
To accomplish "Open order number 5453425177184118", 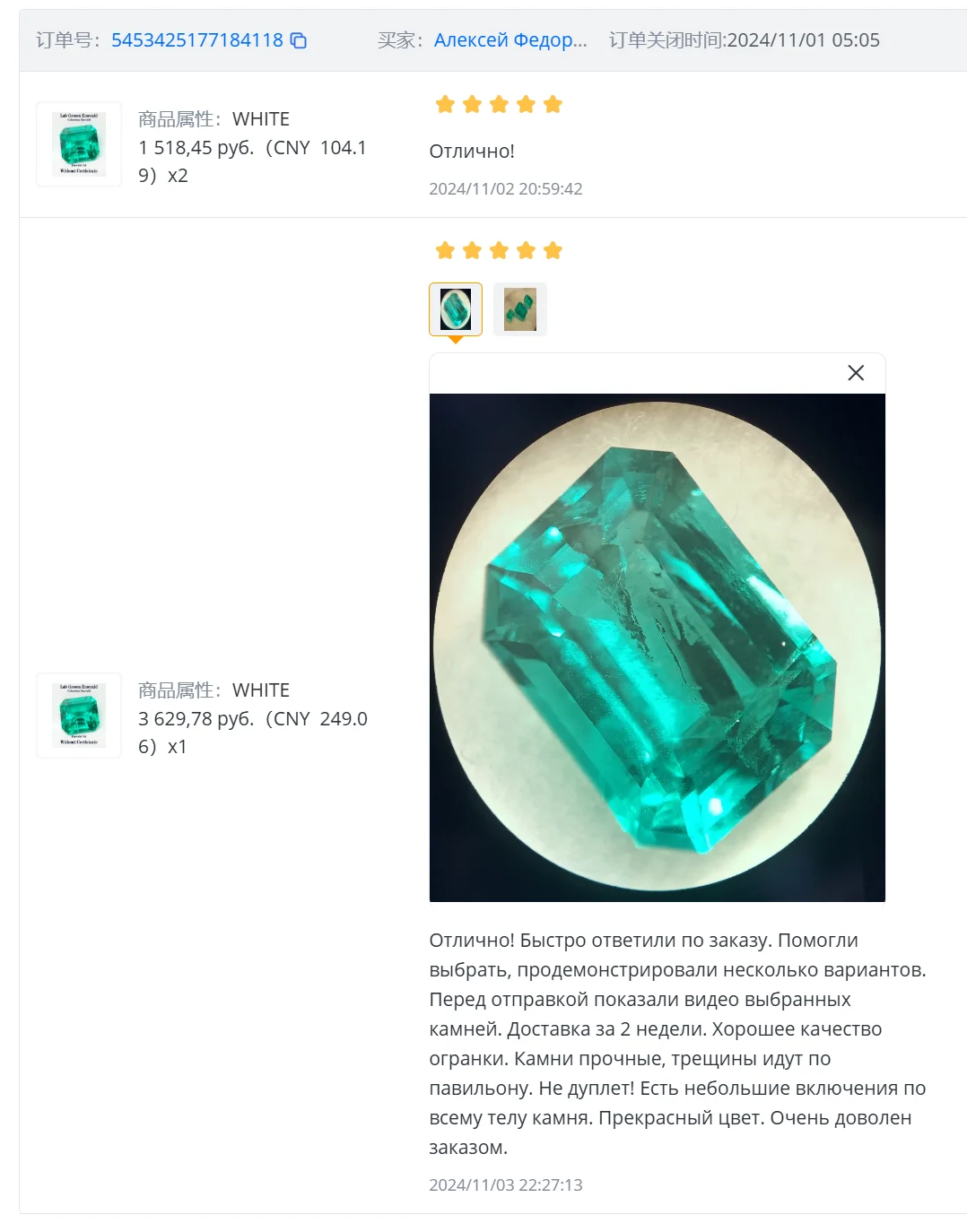I will pyautogui.click(x=196, y=40).
